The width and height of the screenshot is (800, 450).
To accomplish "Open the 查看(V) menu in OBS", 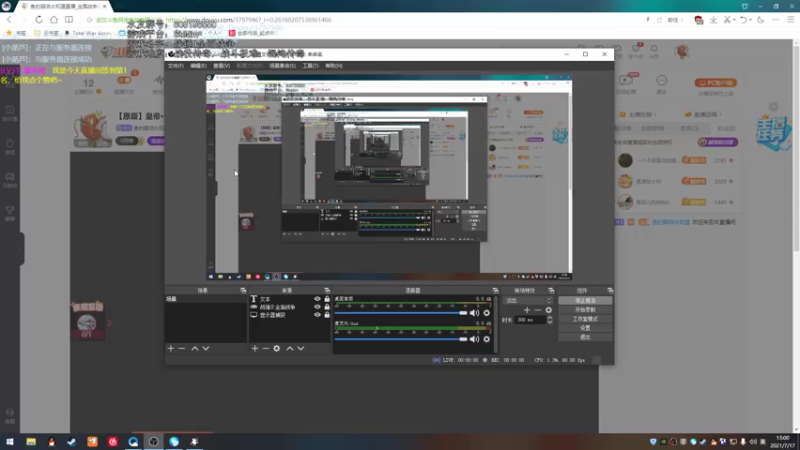I will [221, 66].
